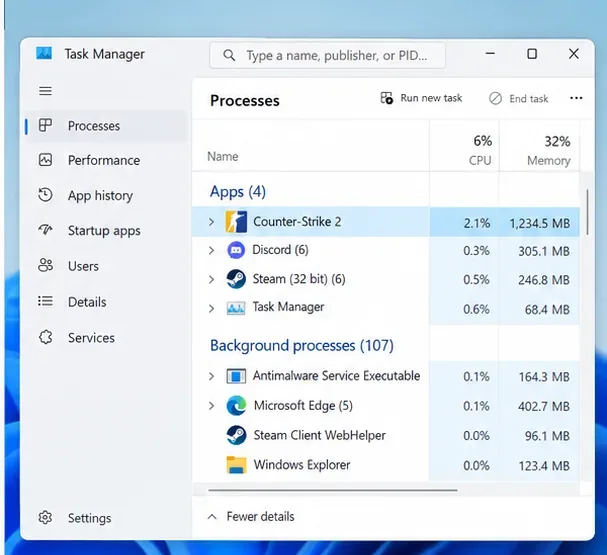Click the Steam Client WebHelper icon
Image resolution: width=607 pixels, height=555 pixels.
(236, 435)
